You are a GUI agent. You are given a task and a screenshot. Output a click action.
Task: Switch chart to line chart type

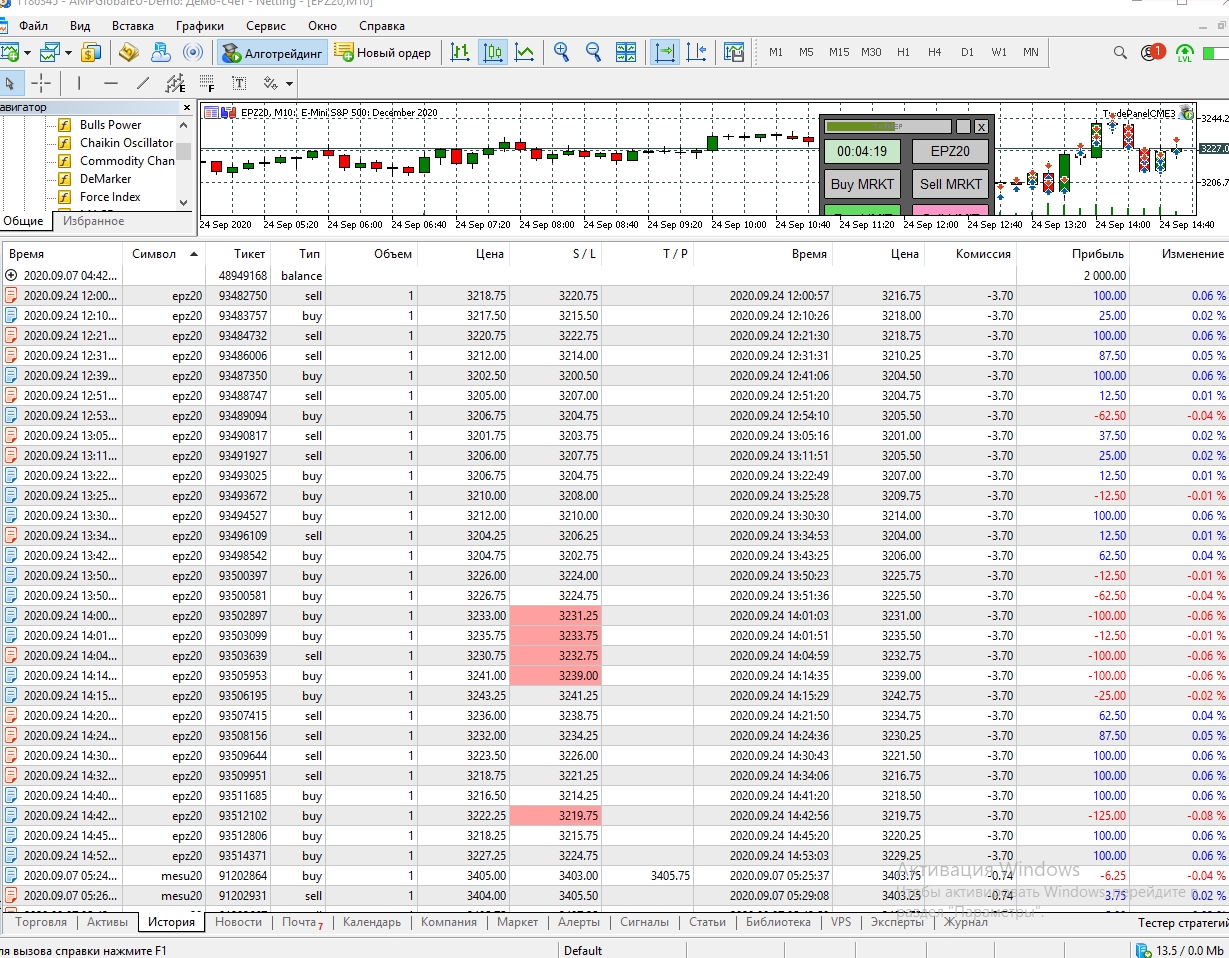click(x=524, y=52)
